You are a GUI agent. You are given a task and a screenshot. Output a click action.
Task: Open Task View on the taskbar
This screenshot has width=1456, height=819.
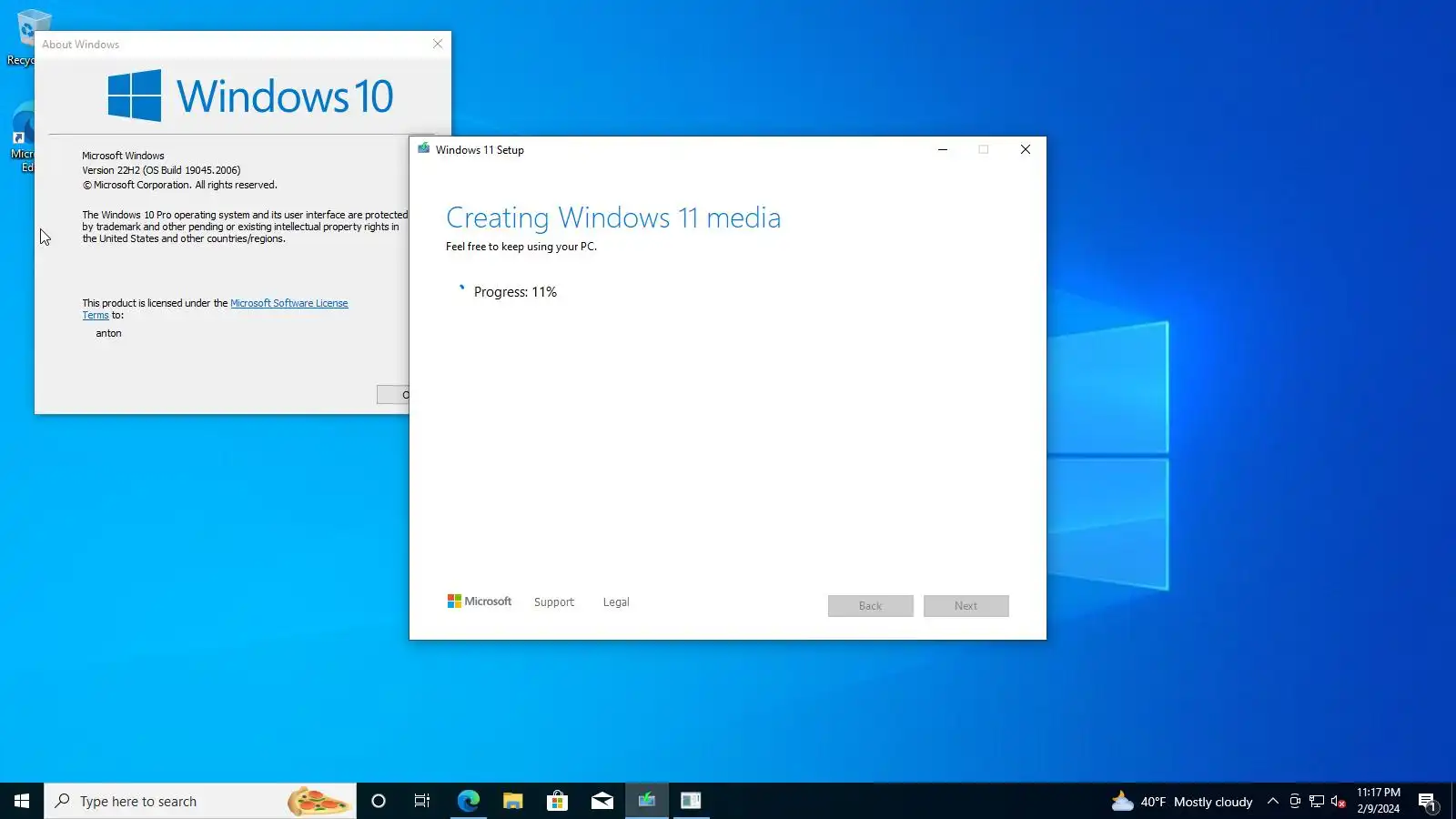[x=422, y=801]
